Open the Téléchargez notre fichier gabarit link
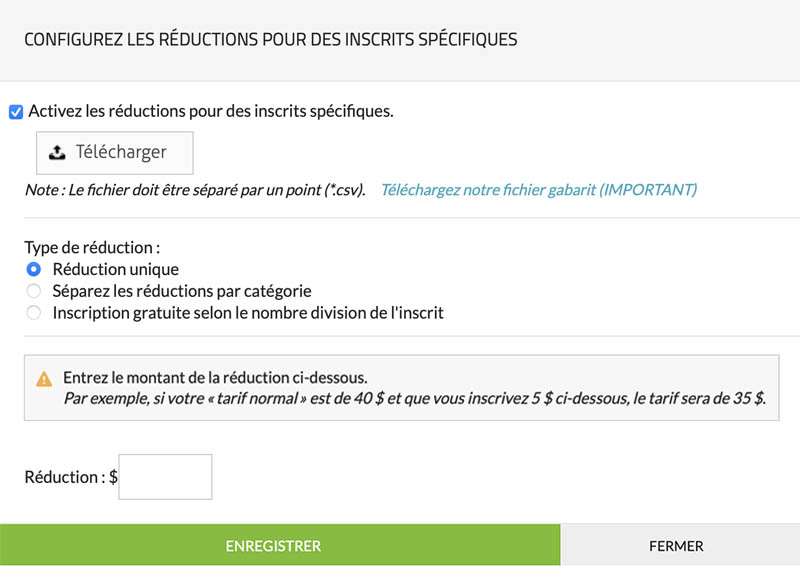800x566 pixels. (x=539, y=189)
